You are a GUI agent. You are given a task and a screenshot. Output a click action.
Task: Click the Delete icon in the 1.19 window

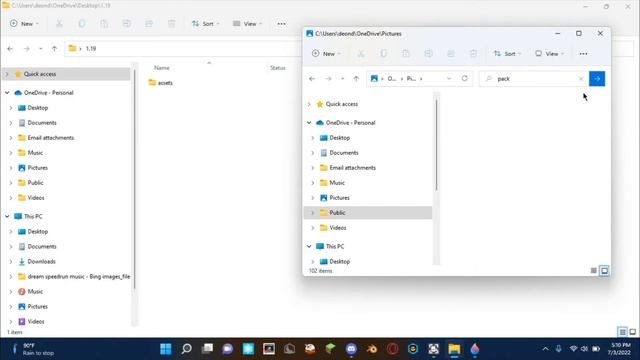171,24
